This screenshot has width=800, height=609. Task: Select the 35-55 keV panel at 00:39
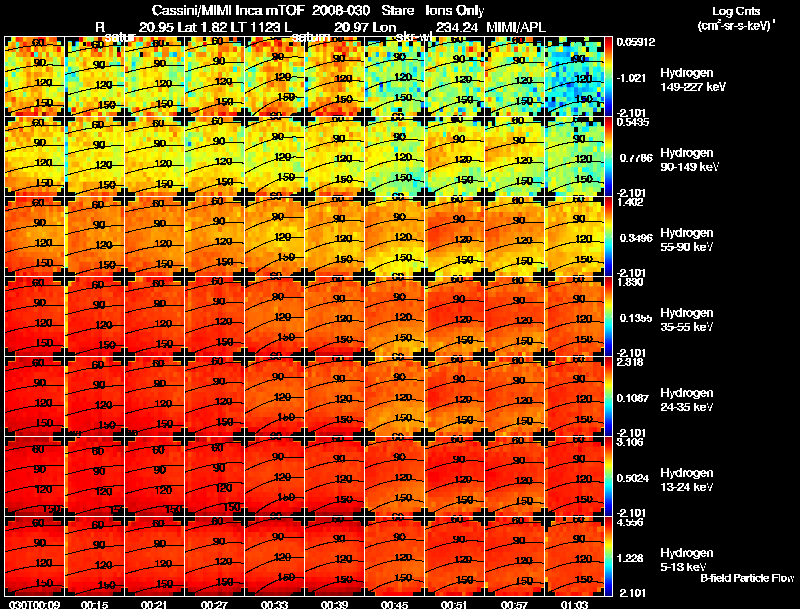335,316
